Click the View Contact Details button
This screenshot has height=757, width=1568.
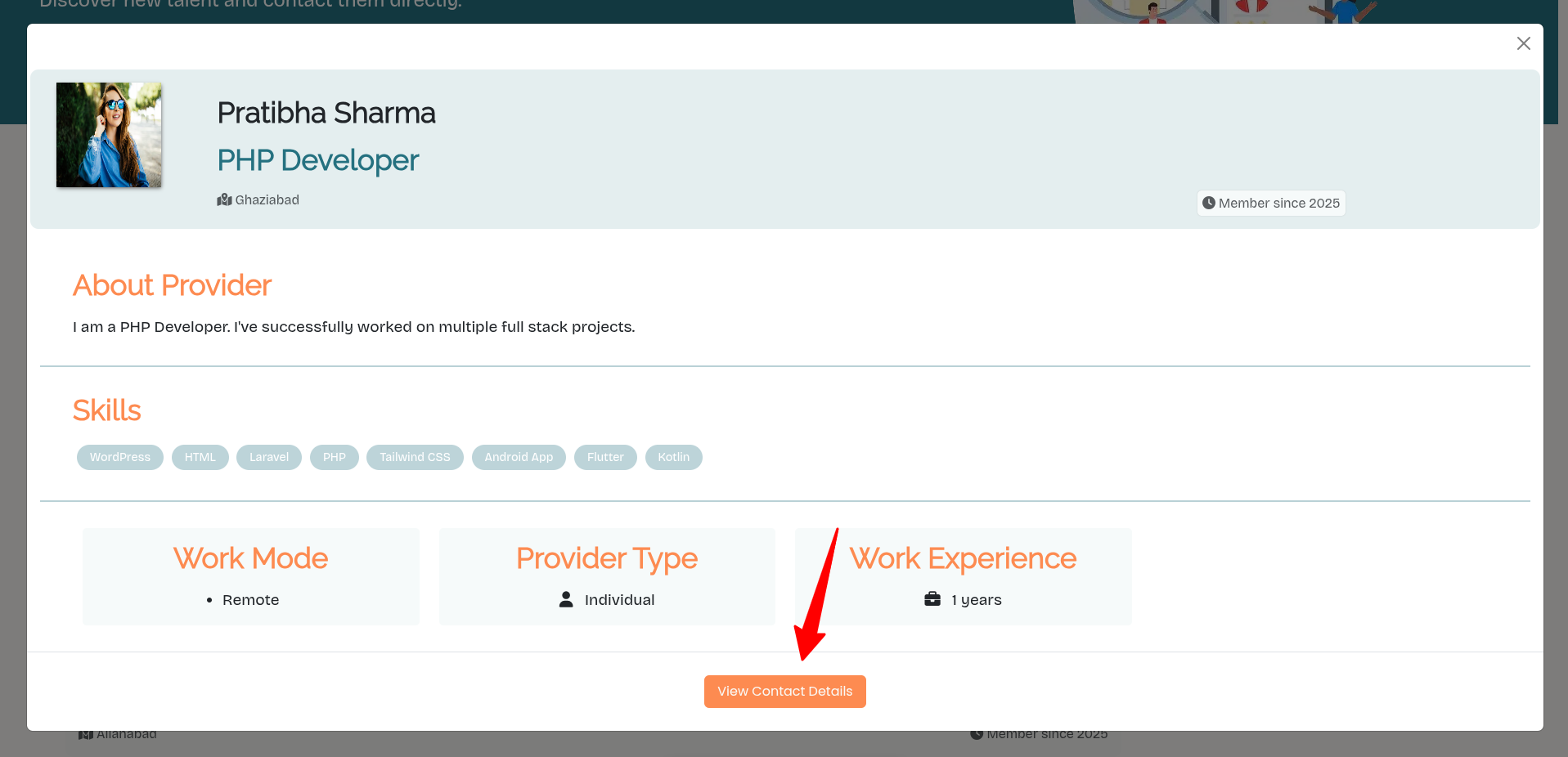(784, 691)
